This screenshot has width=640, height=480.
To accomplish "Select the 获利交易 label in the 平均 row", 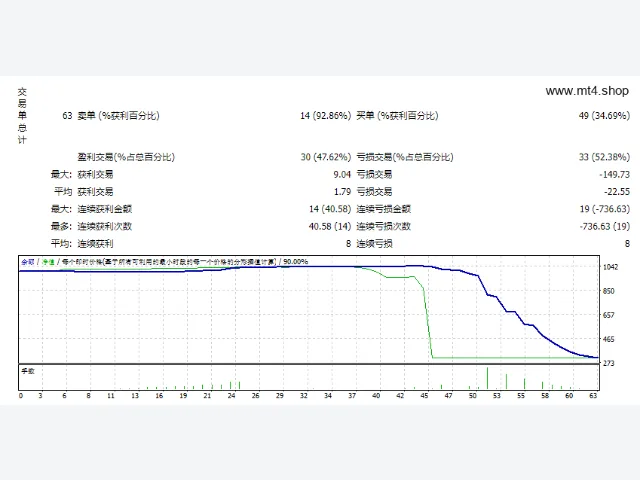I will coord(95,192).
